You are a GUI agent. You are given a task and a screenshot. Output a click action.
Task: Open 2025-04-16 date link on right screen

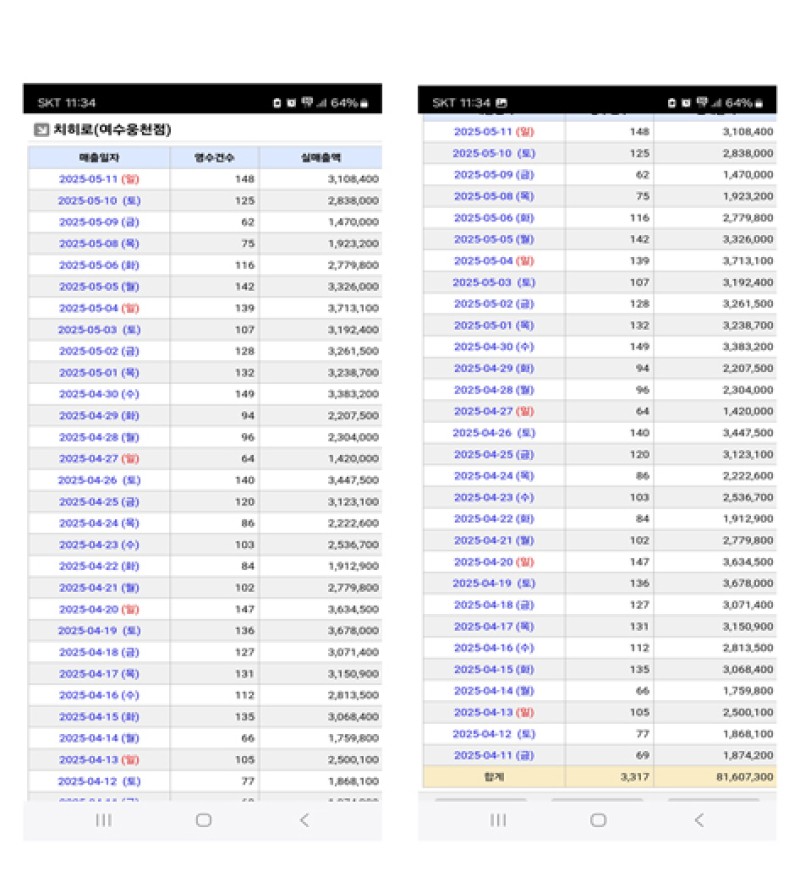(x=494, y=648)
